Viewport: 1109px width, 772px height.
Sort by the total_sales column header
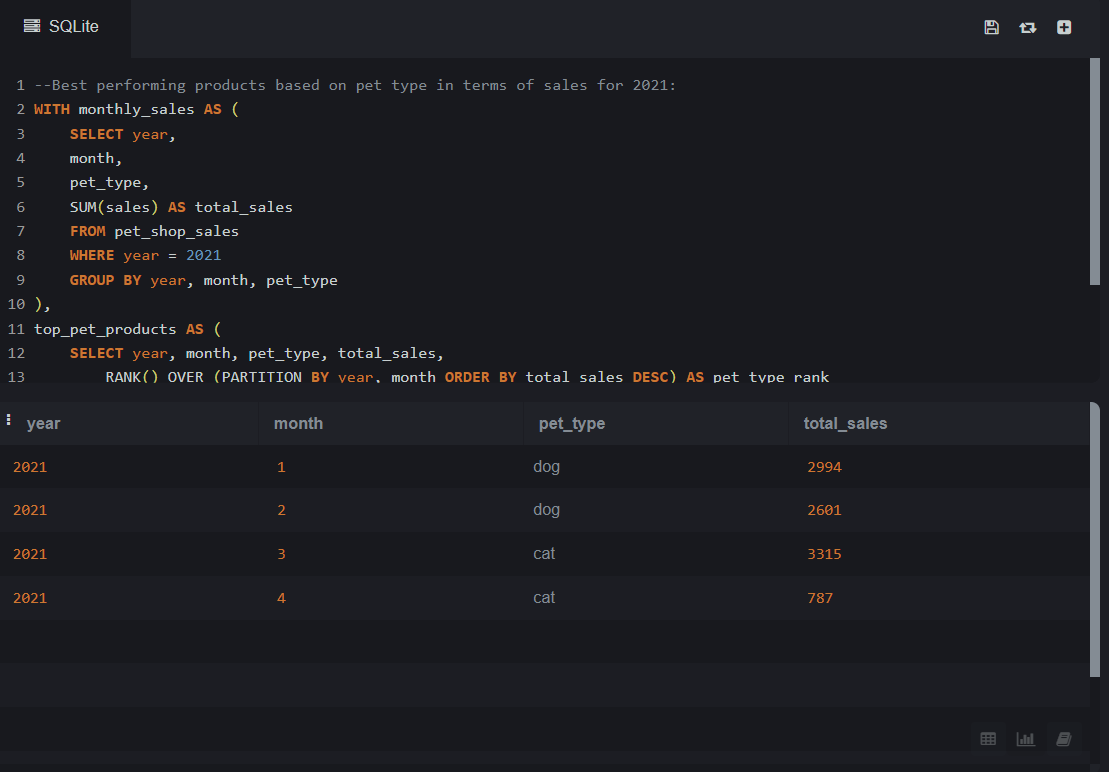(844, 423)
